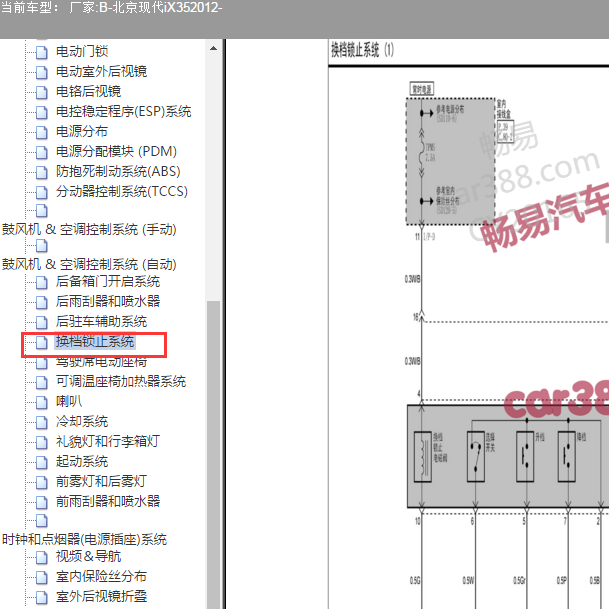Open 前雾灯和后雾灯 entry
The image size is (609, 609).
click(101, 481)
